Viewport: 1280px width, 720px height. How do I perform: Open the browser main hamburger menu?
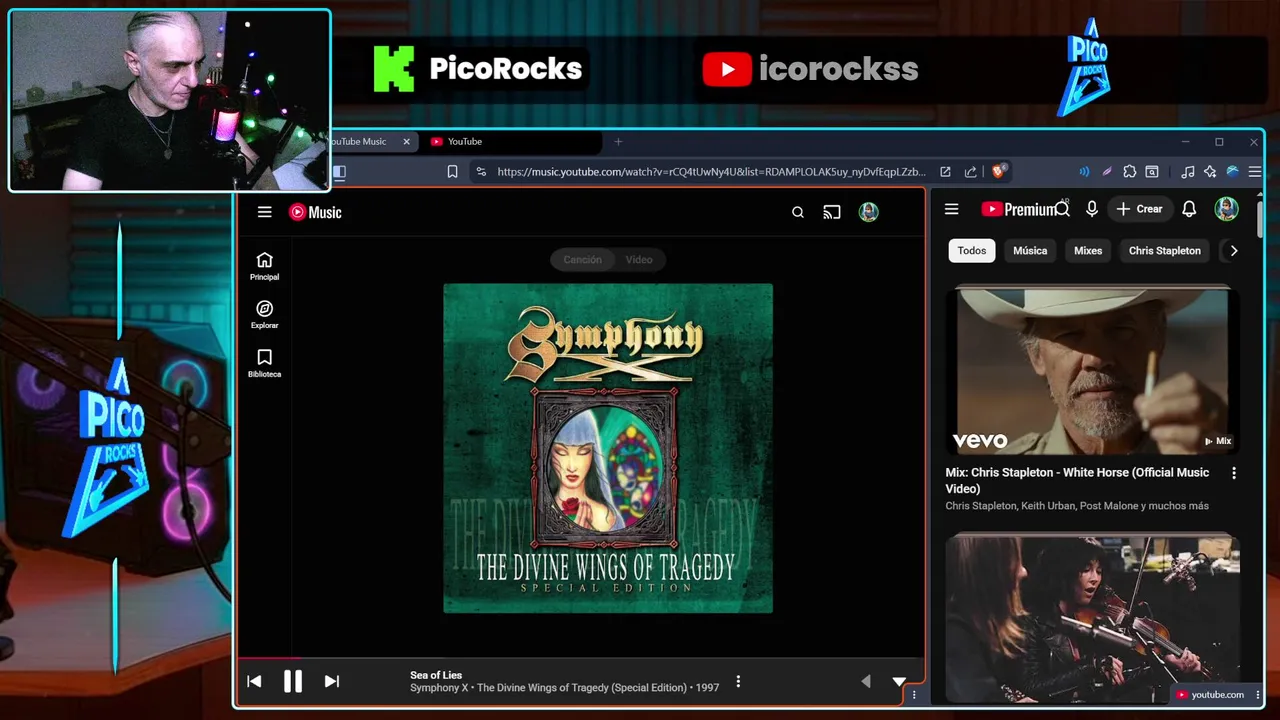tap(1255, 172)
